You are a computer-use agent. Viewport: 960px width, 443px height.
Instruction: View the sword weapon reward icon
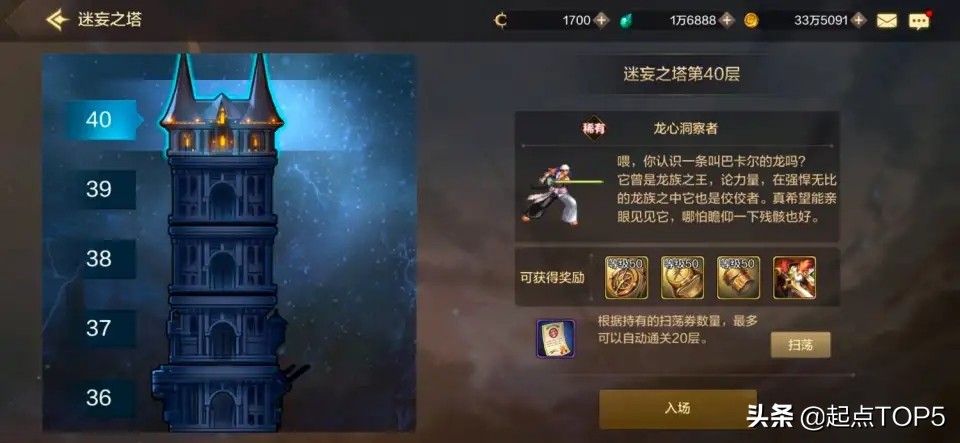coord(794,277)
